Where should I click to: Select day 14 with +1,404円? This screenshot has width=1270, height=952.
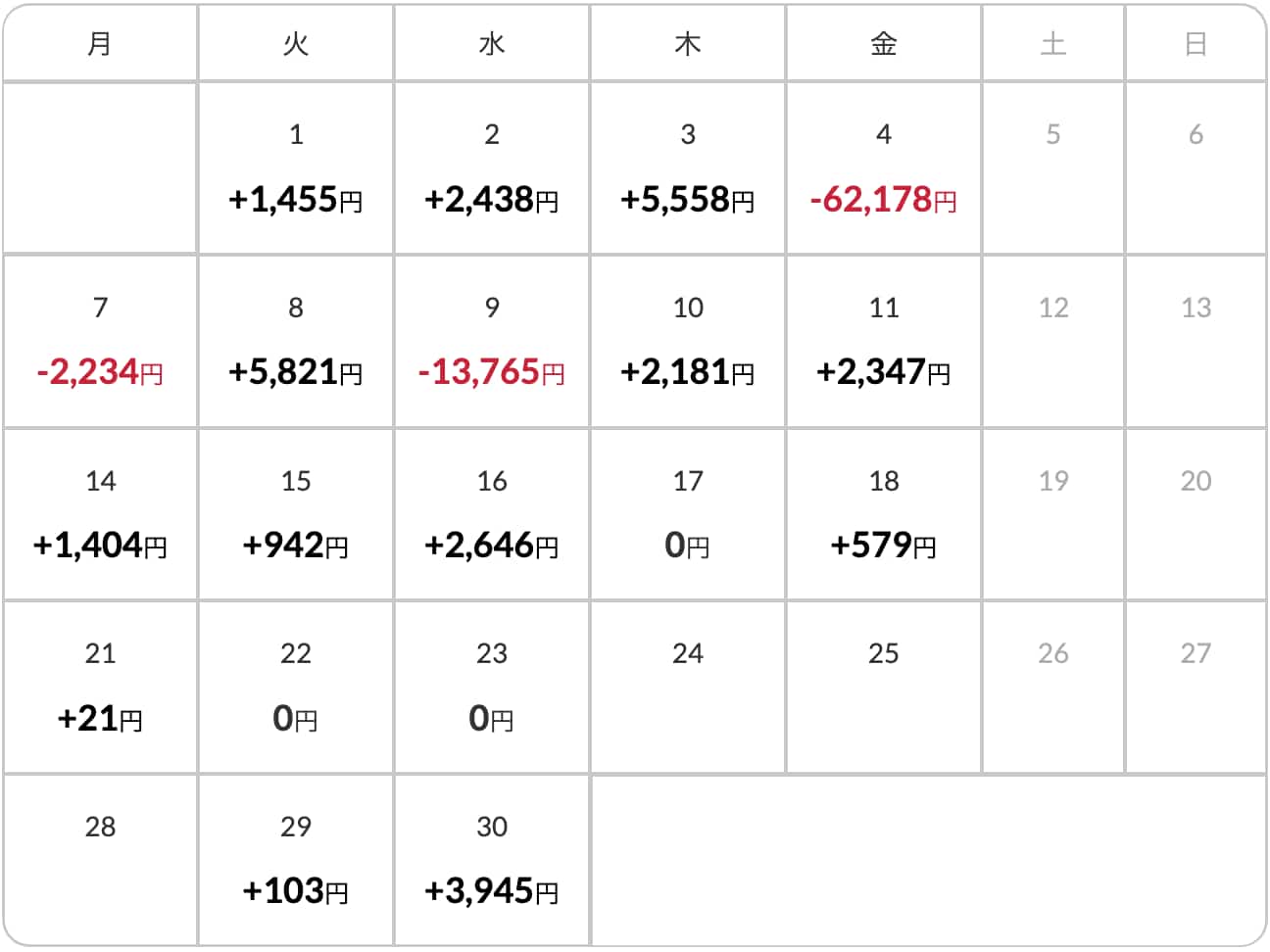[x=100, y=514]
